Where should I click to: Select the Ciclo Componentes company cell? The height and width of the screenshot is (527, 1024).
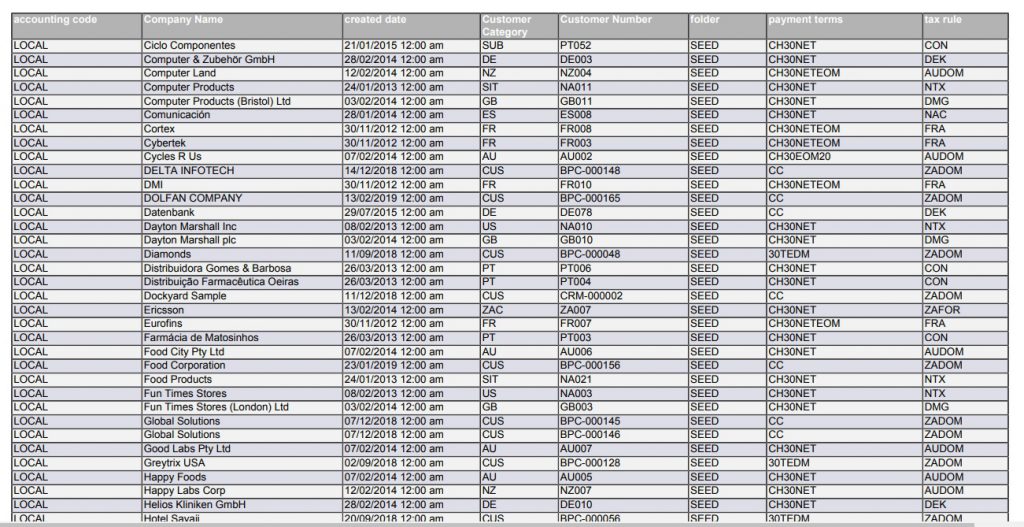click(x=242, y=46)
